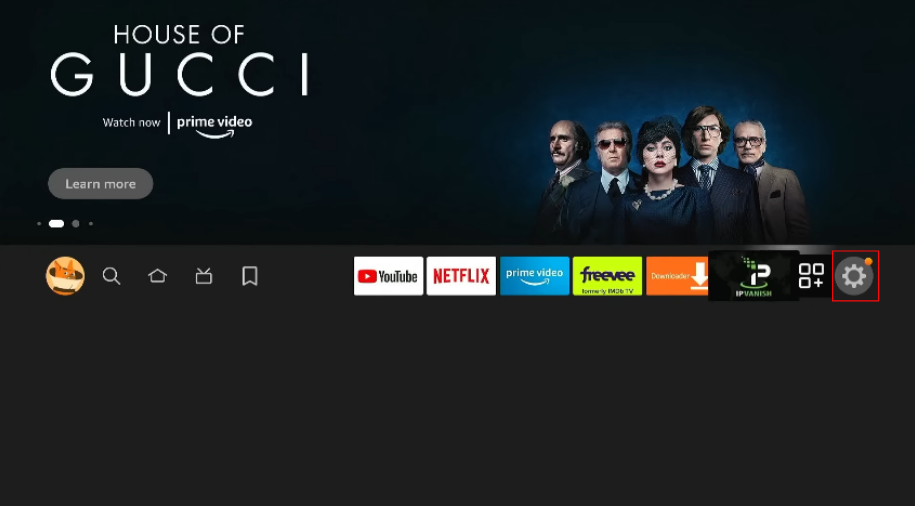Viewport: 915px width, 506px height.
Task: Click the Learn more button
Action: (100, 183)
